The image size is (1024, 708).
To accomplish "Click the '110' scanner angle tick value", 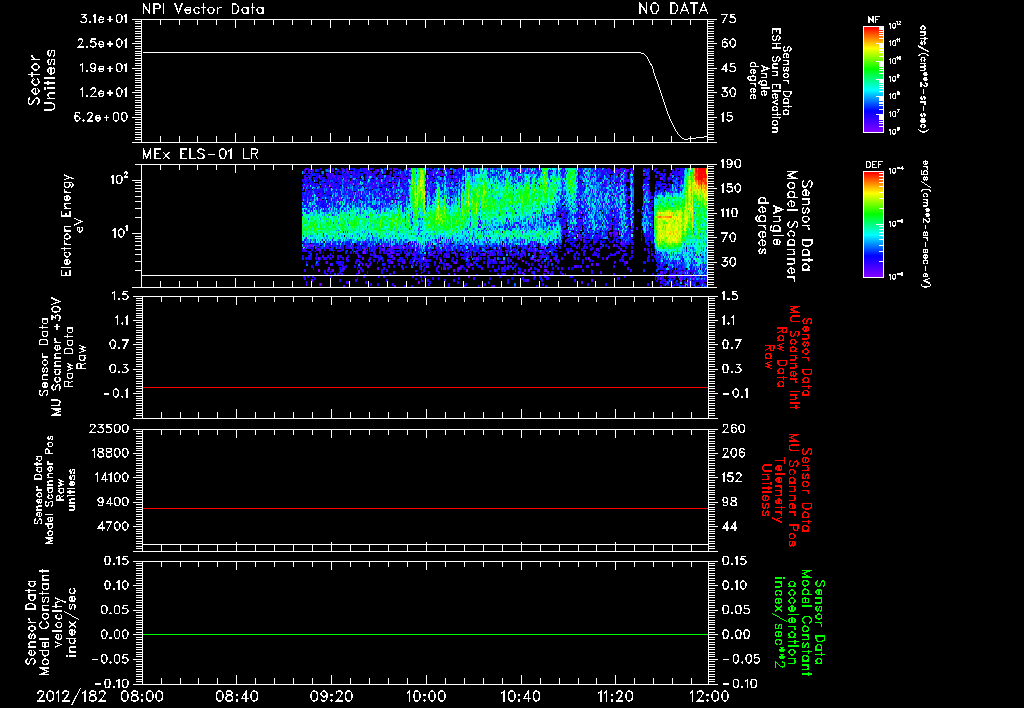I will pos(732,213).
